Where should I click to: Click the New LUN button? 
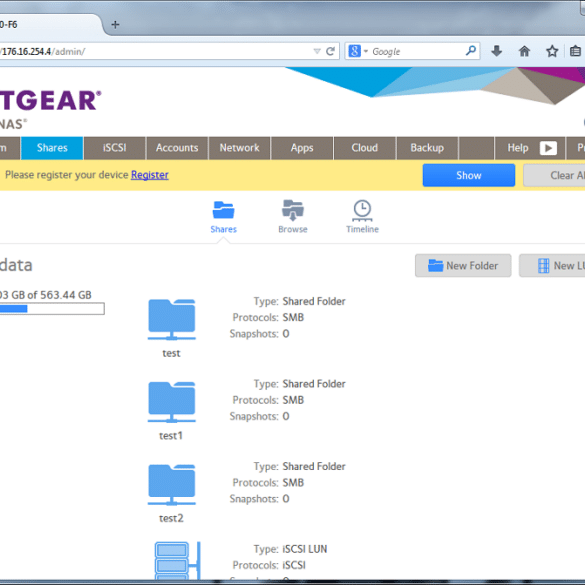tap(552, 266)
